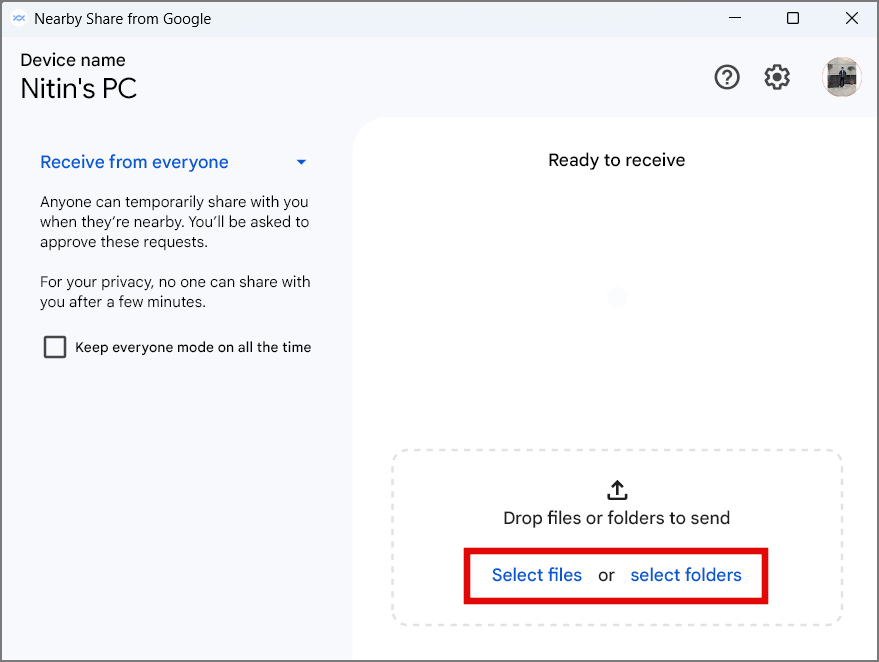The image size is (879, 662).
Task: Maximize the Nearby Share window
Action: pos(793,19)
